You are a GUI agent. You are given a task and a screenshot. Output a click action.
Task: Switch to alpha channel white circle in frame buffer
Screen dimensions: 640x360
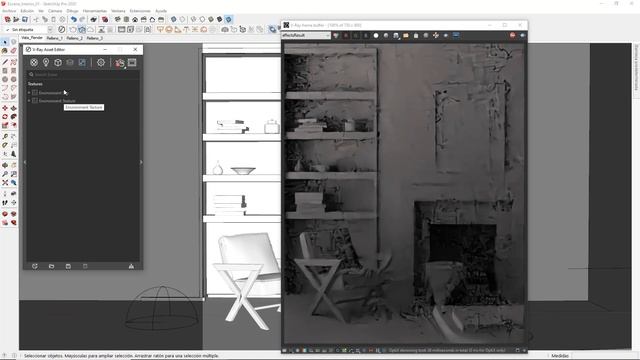point(376,36)
